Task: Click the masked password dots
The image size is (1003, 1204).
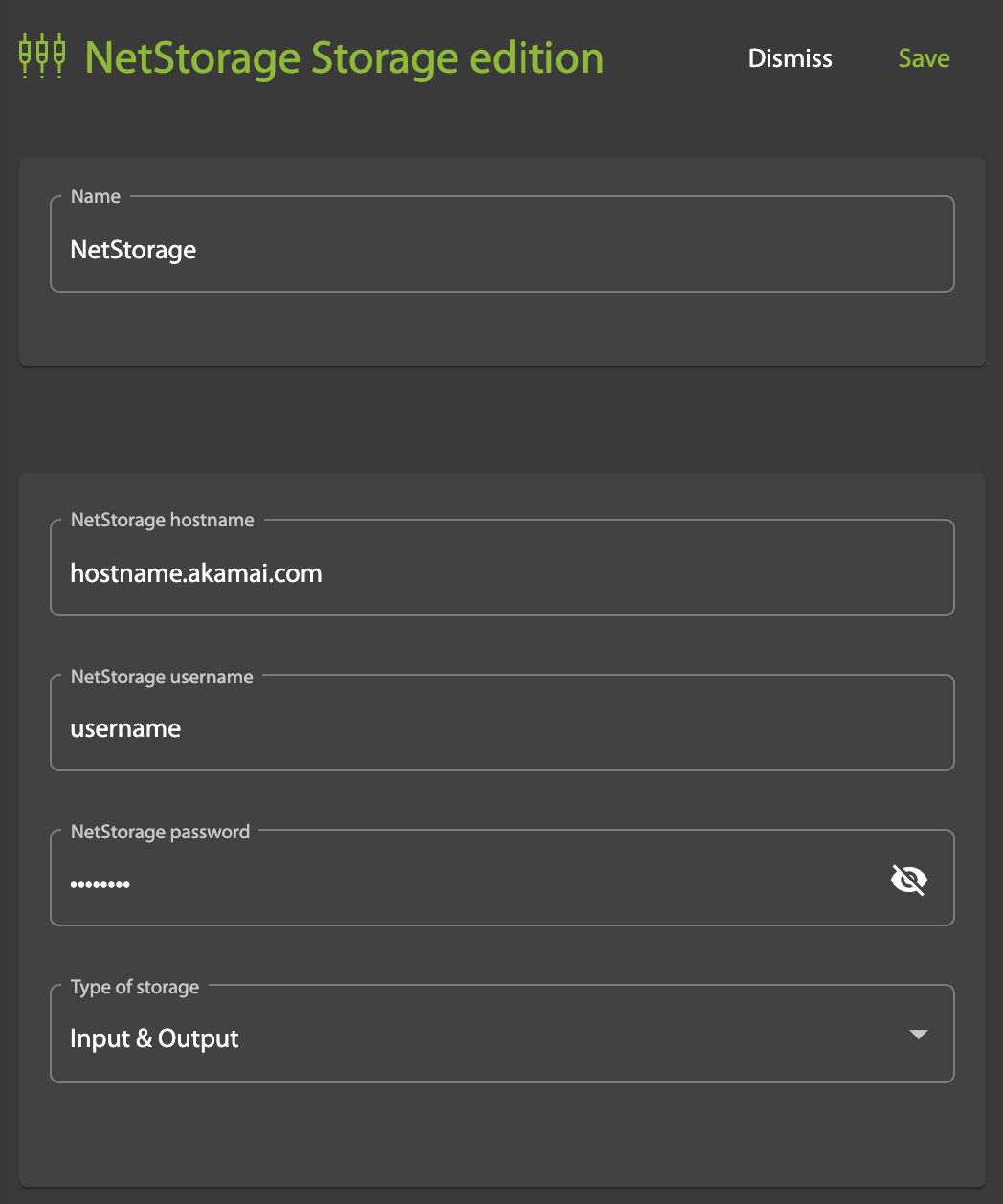Action: pyautogui.click(x=100, y=884)
